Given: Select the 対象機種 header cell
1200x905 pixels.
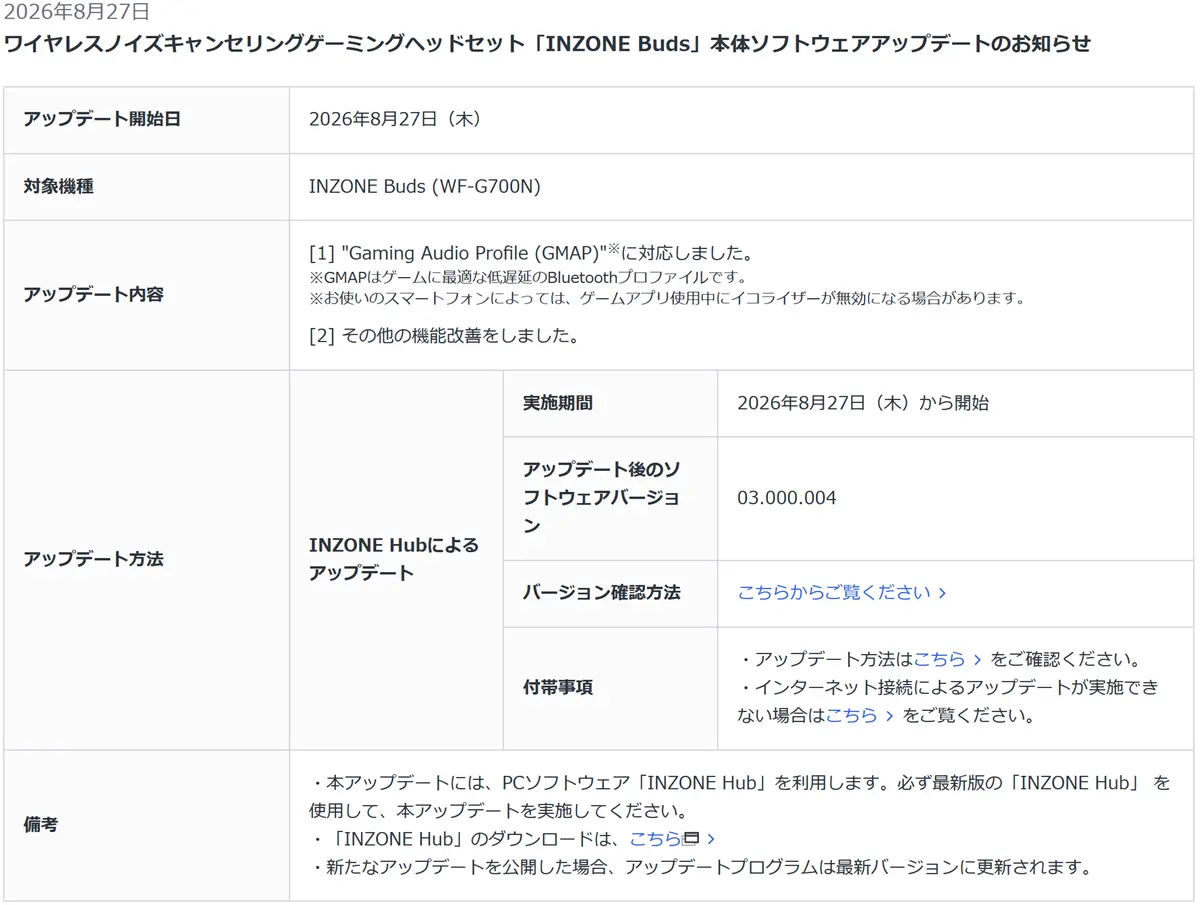Looking at the screenshot, I should (x=146, y=186).
